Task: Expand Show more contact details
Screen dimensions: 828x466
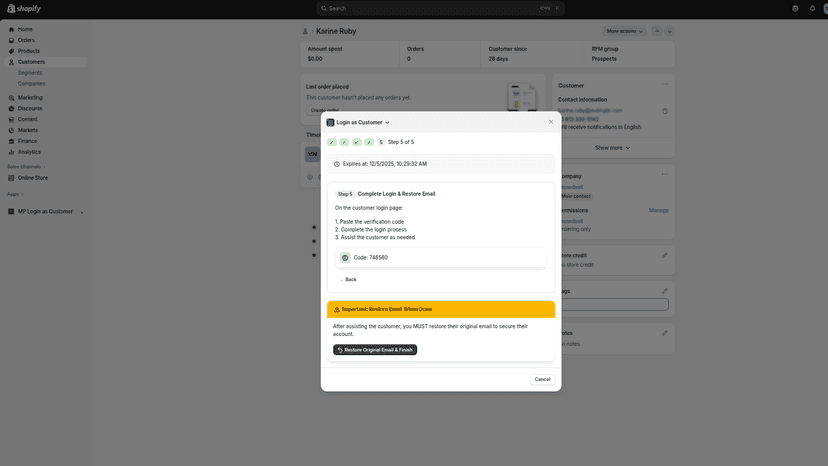Action: coord(613,148)
